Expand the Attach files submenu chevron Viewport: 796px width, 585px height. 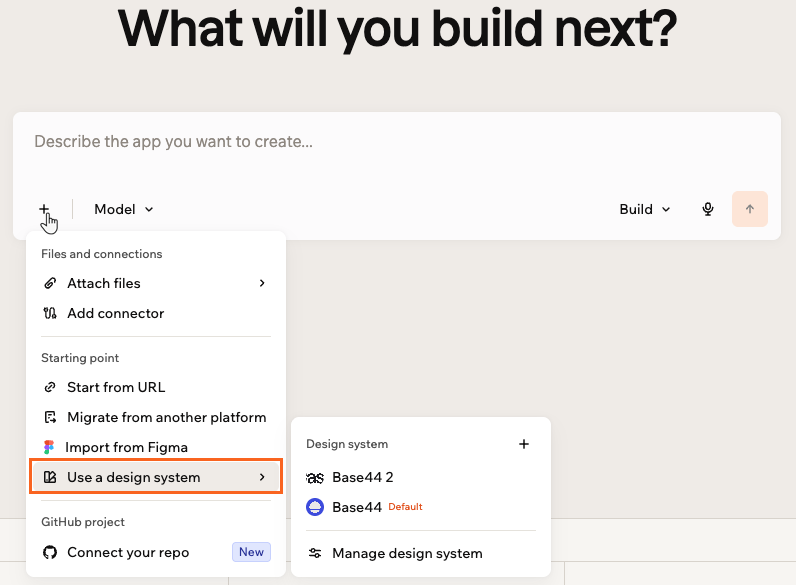pyautogui.click(x=262, y=283)
